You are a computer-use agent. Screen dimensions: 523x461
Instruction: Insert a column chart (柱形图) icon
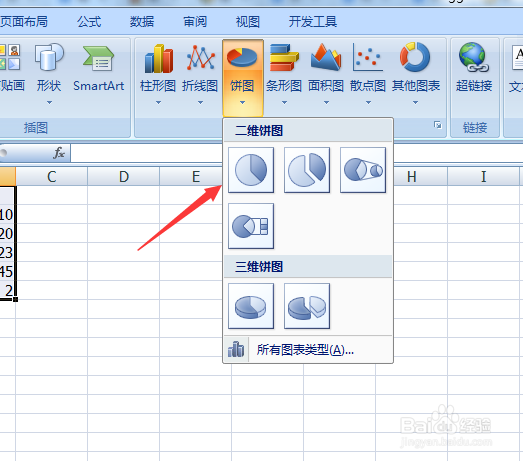point(158,58)
